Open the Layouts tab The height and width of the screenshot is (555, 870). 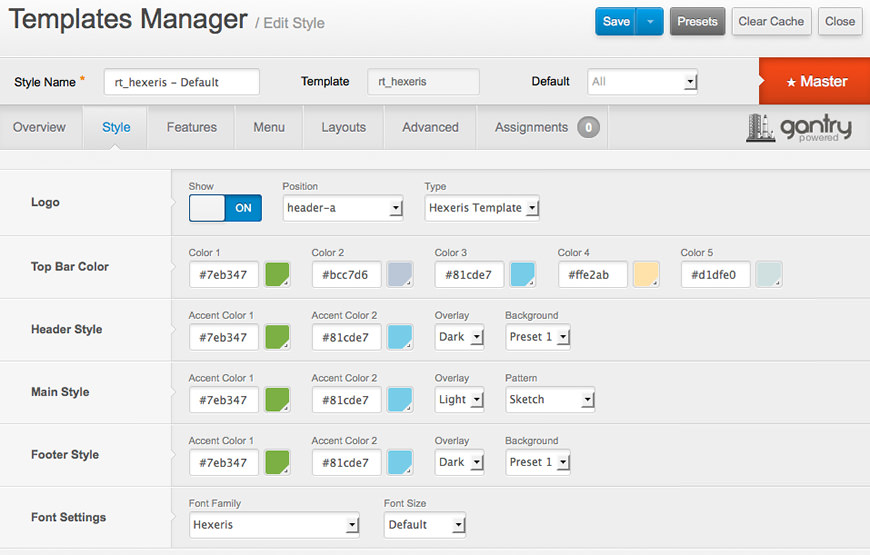pyautogui.click(x=343, y=127)
